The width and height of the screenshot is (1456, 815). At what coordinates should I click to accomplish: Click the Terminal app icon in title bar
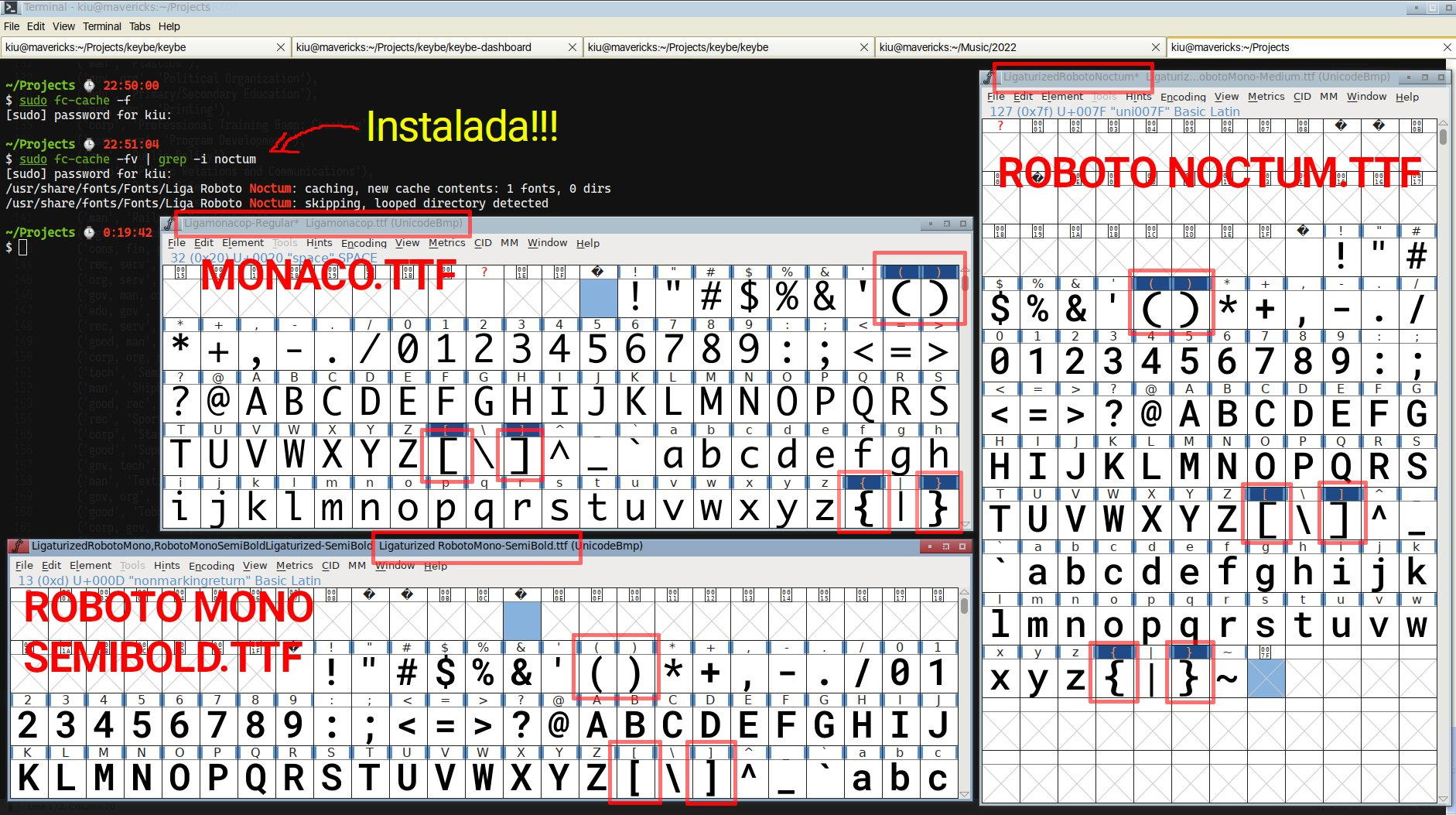pyautogui.click(x=9, y=8)
